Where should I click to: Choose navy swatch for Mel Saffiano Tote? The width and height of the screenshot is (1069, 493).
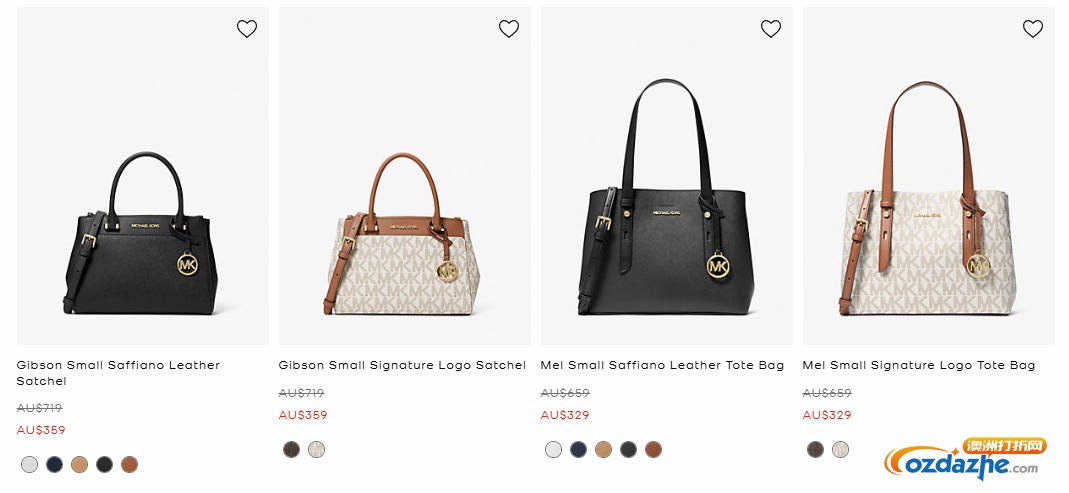click(579, 449)
